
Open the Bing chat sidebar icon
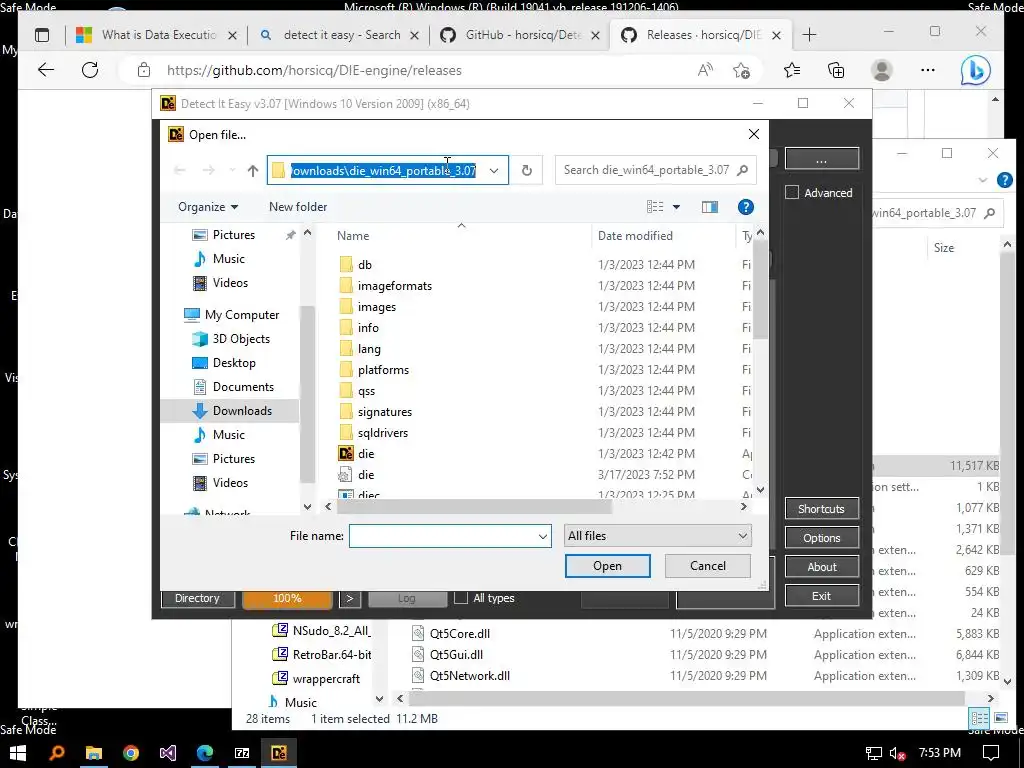coord(975,70)
